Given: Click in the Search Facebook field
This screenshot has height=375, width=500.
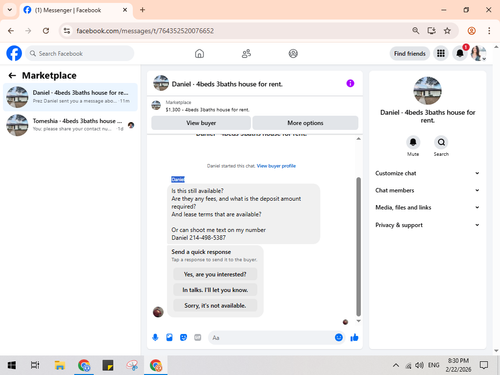Looking at the screenshot, I should tap(80, 53).
